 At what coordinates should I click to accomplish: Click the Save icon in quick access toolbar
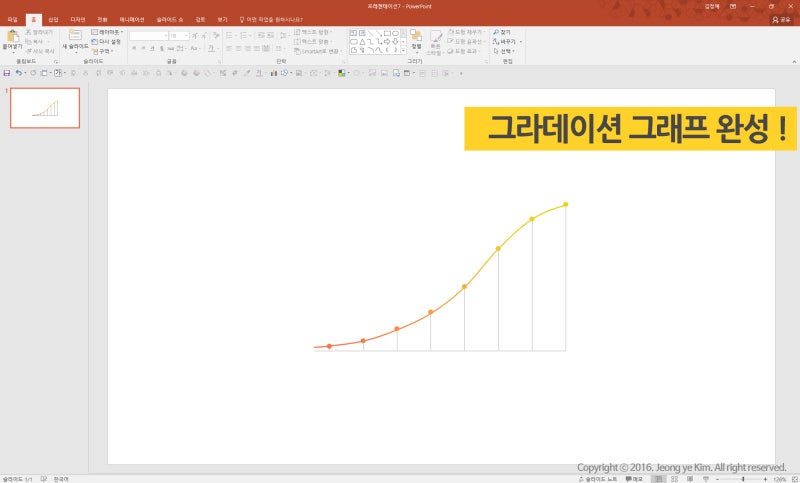click(7, 73)
